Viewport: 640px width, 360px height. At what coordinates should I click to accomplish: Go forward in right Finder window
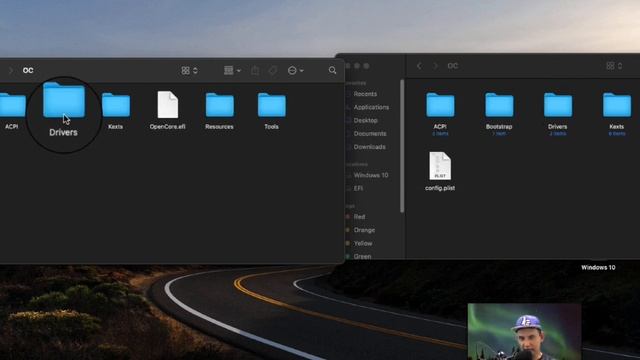pos(435,66)
